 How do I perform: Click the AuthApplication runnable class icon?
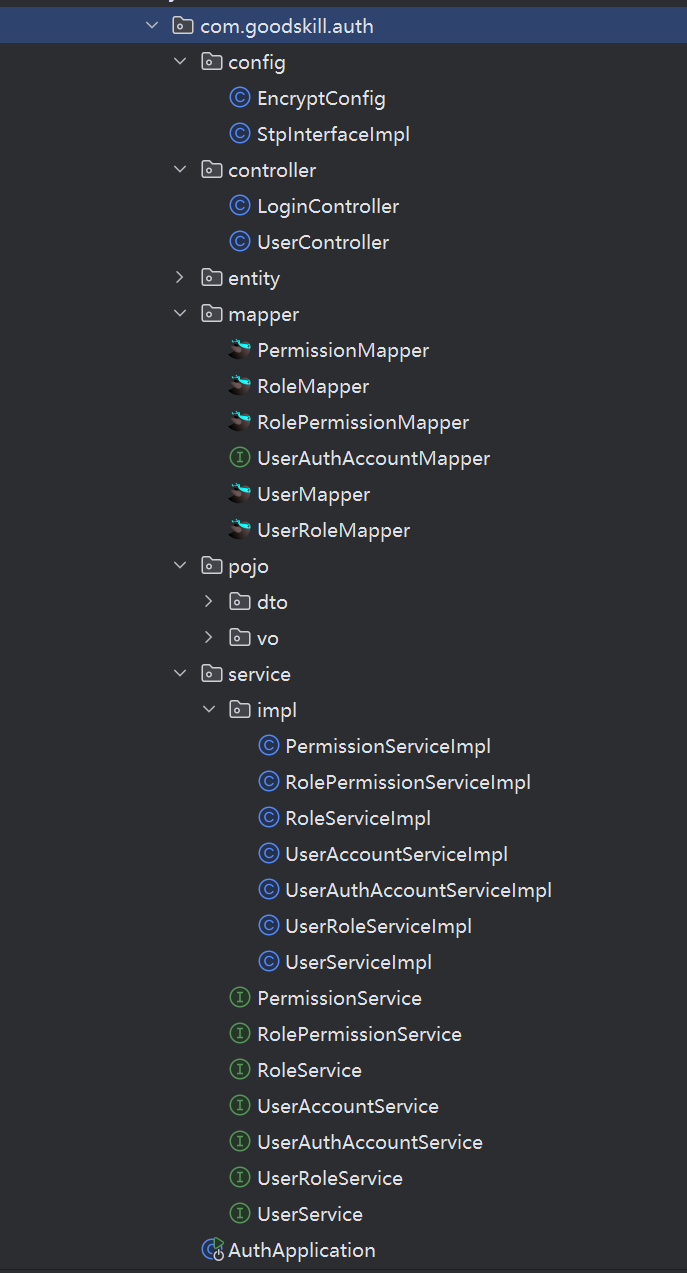tap(212, 1249)
